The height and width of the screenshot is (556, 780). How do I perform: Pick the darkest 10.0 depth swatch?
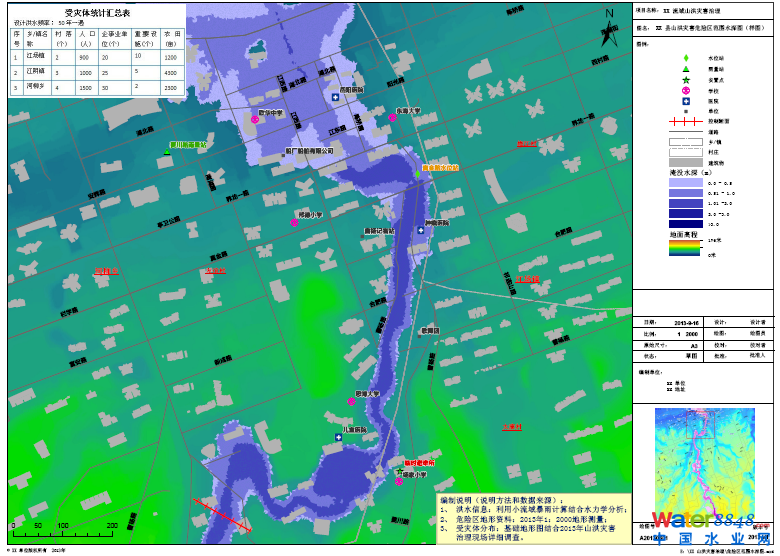pyautogui.click(x=684, y=223)
